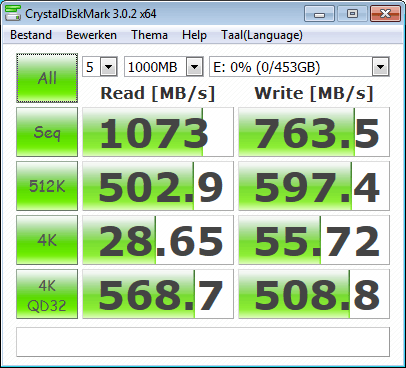
Task: Open the Bestand menu
Action: [31, 35]
